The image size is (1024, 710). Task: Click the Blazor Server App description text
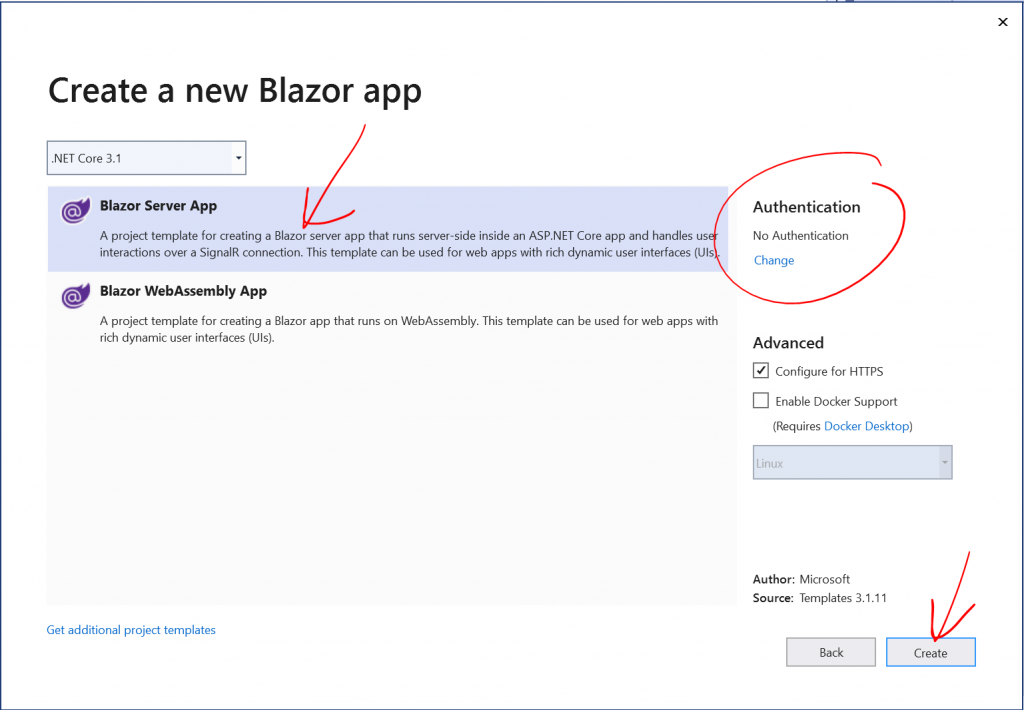[x=409, y=244]
